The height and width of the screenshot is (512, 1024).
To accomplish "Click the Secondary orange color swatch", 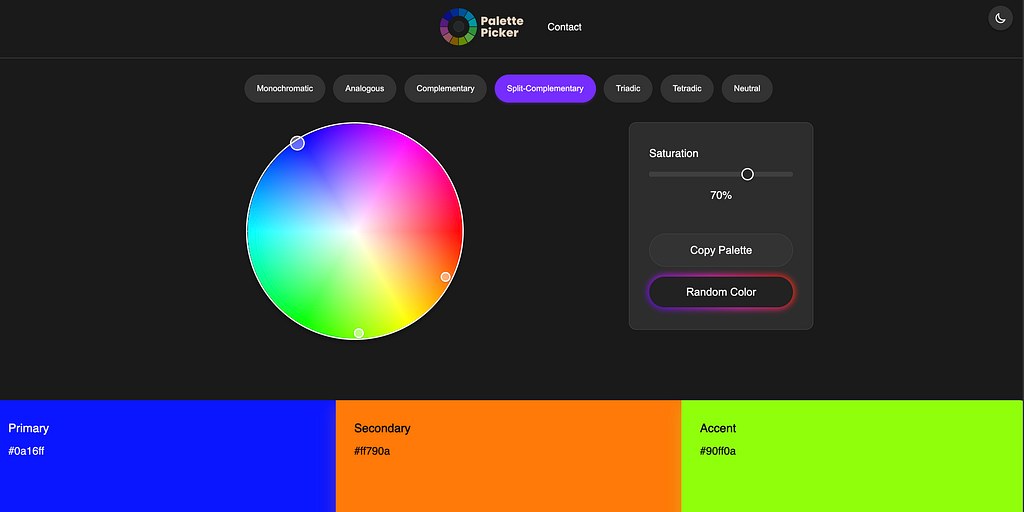I will click(x=508, y=456).
